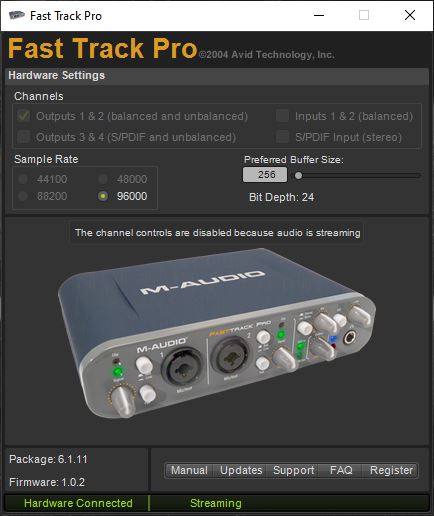Screen dimensions: 434x516
Task: Click the Hardware Connected status indicator
Action: coord(78,503)
